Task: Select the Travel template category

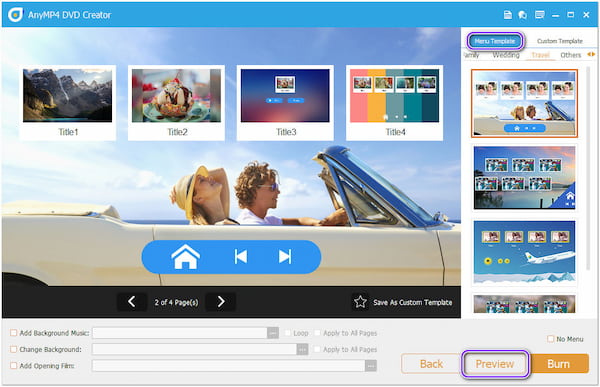Action: coord(540,55)
